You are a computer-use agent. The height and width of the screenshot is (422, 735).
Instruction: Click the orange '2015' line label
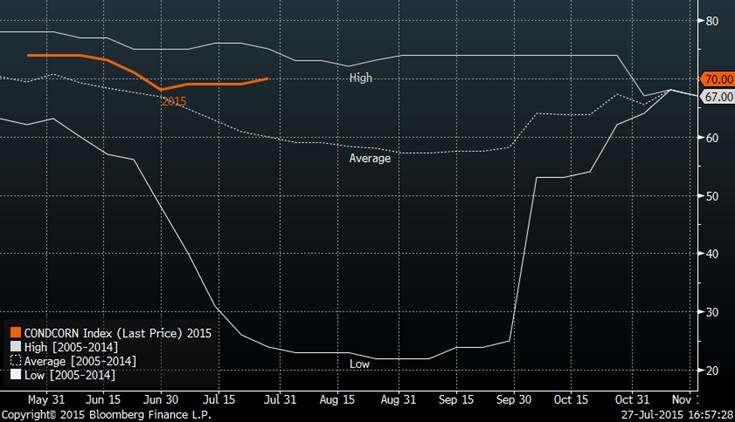173,102
